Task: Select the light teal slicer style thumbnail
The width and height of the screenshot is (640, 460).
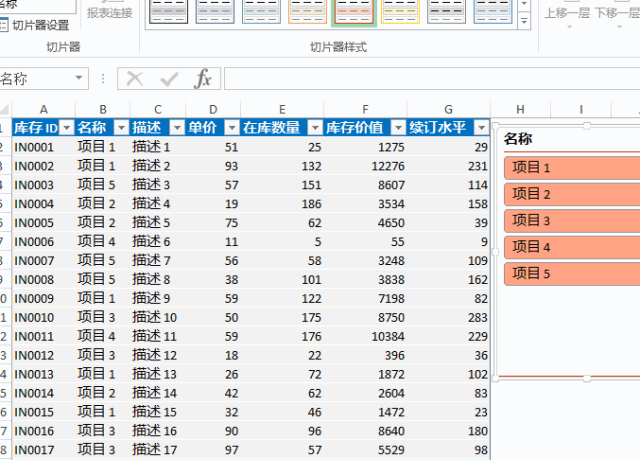Action: pyautogui.click(x=261, y=11)
